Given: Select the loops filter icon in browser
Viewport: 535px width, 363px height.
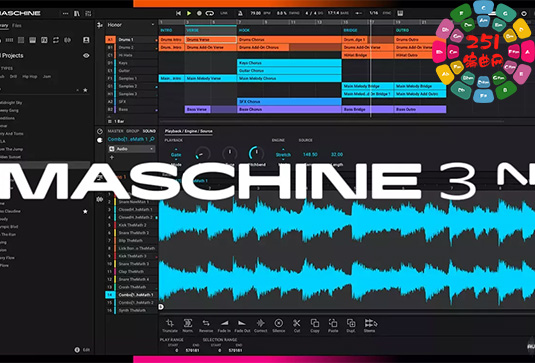Looking at the screenshot, I should [56, 40].
